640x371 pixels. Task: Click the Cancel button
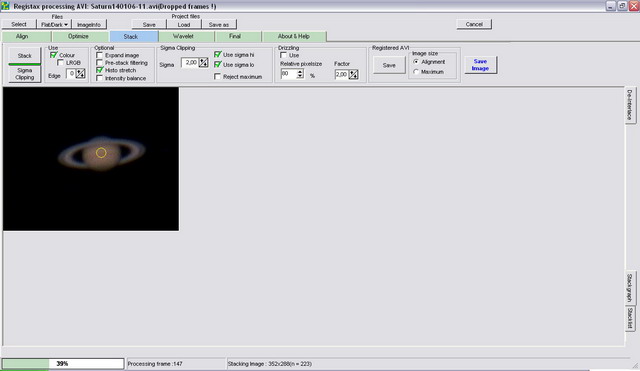pos(474,24)
